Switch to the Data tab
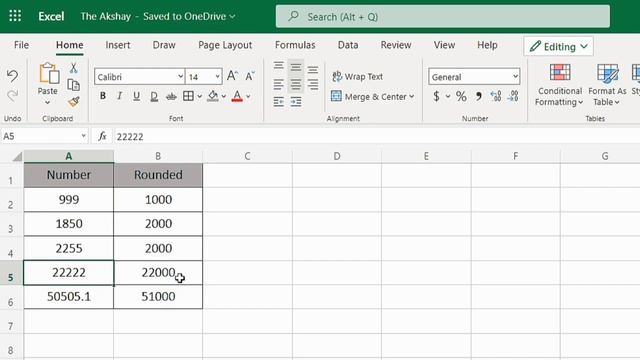 click(348, 45)
